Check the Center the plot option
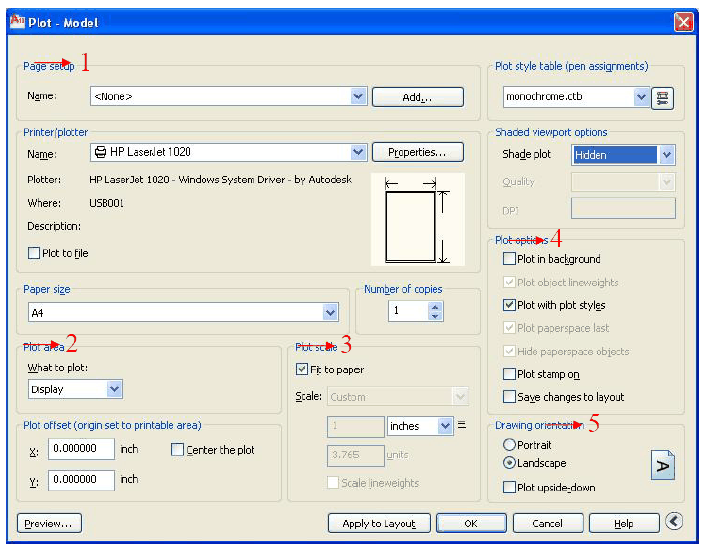 click(178, 450)
